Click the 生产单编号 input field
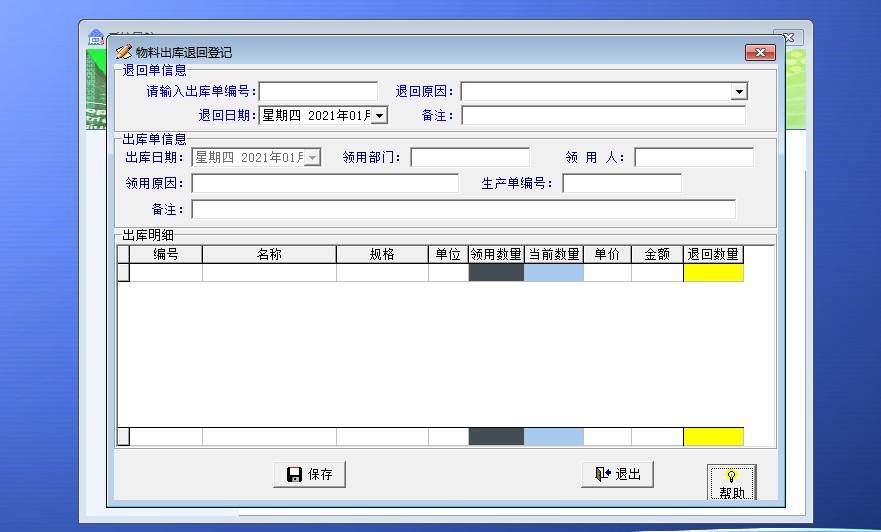881x532 pixels. (622, 183)
